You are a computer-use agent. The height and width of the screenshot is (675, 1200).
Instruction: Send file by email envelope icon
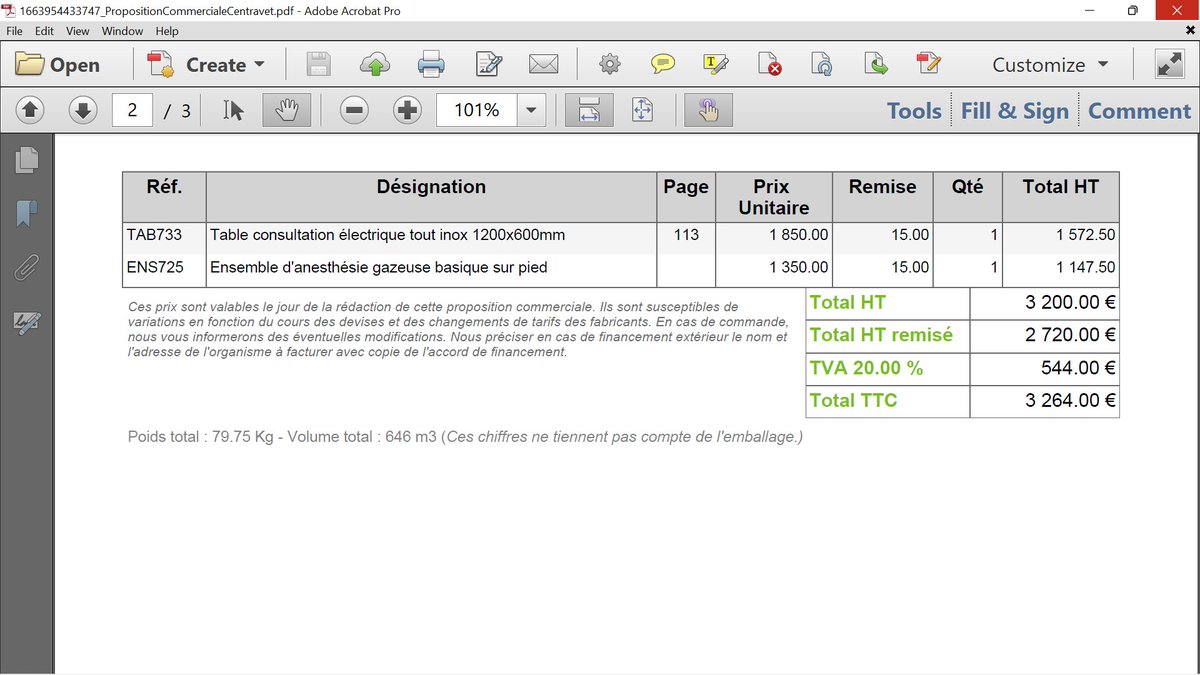[x=543, y=65]
